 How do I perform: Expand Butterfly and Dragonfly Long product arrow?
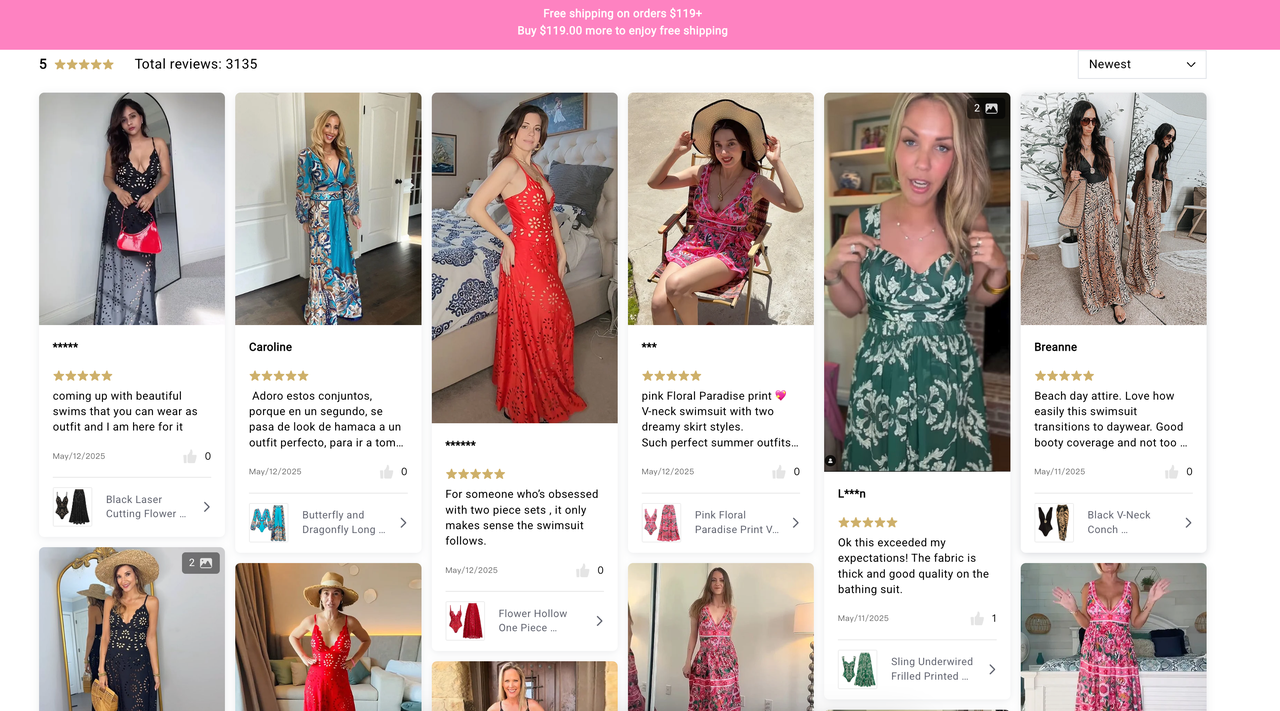(403, 522)
